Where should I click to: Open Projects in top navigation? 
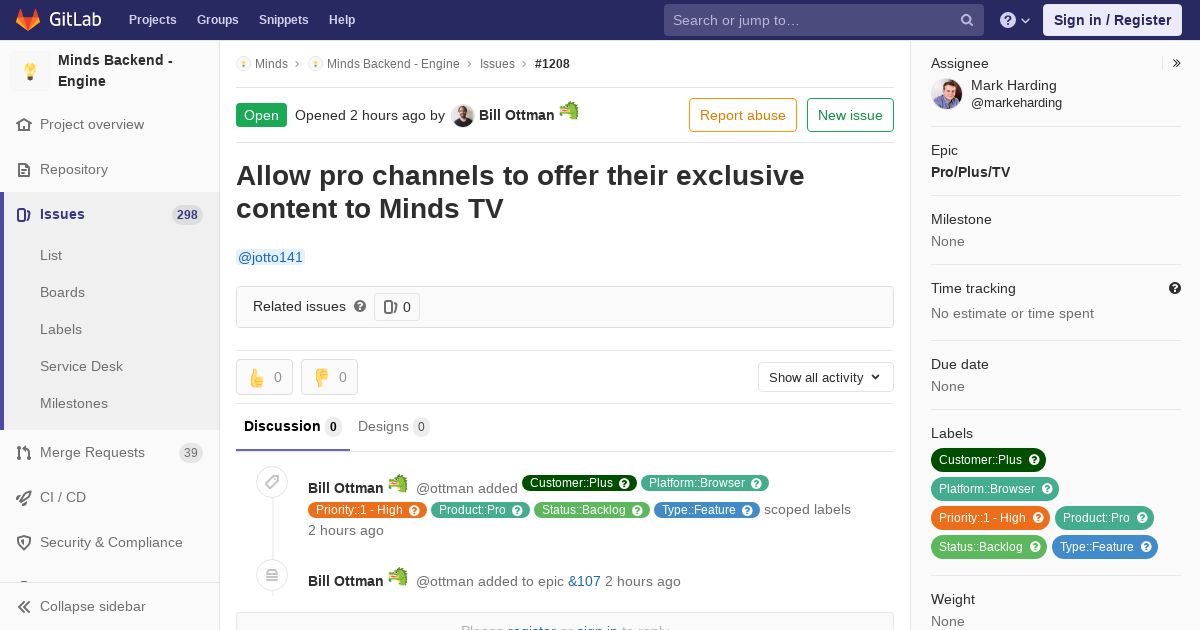click(152, 20)
